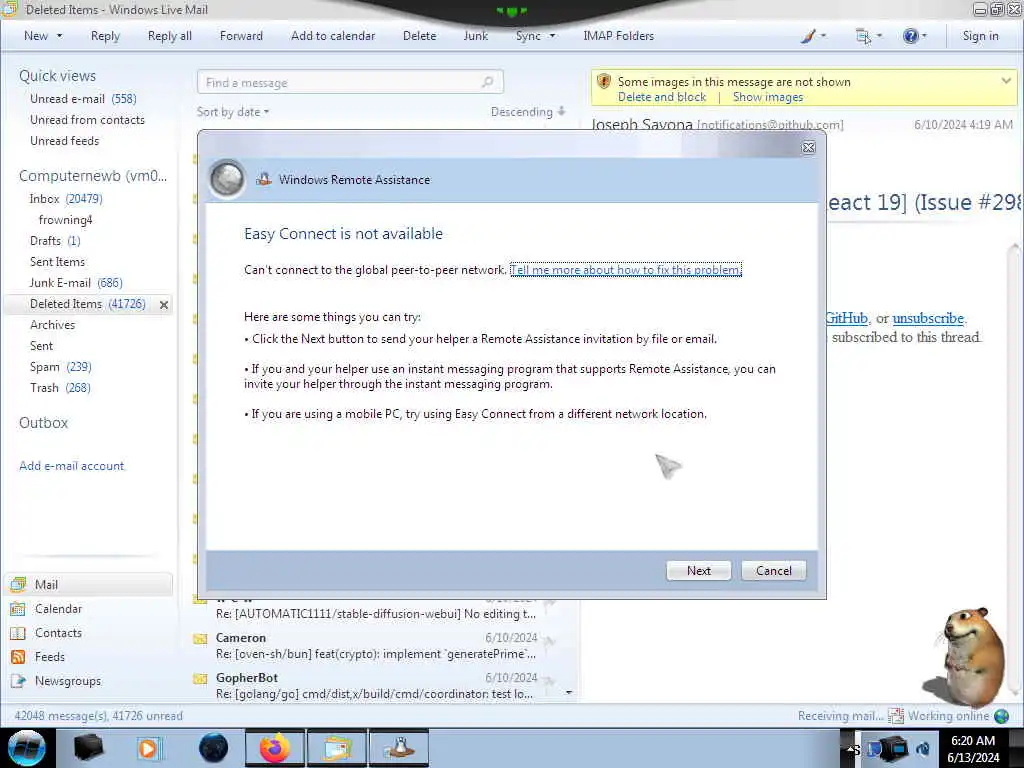Switch to the Mail view
Viewport: 1024px width, 768px height.
[x=88, y=584]
